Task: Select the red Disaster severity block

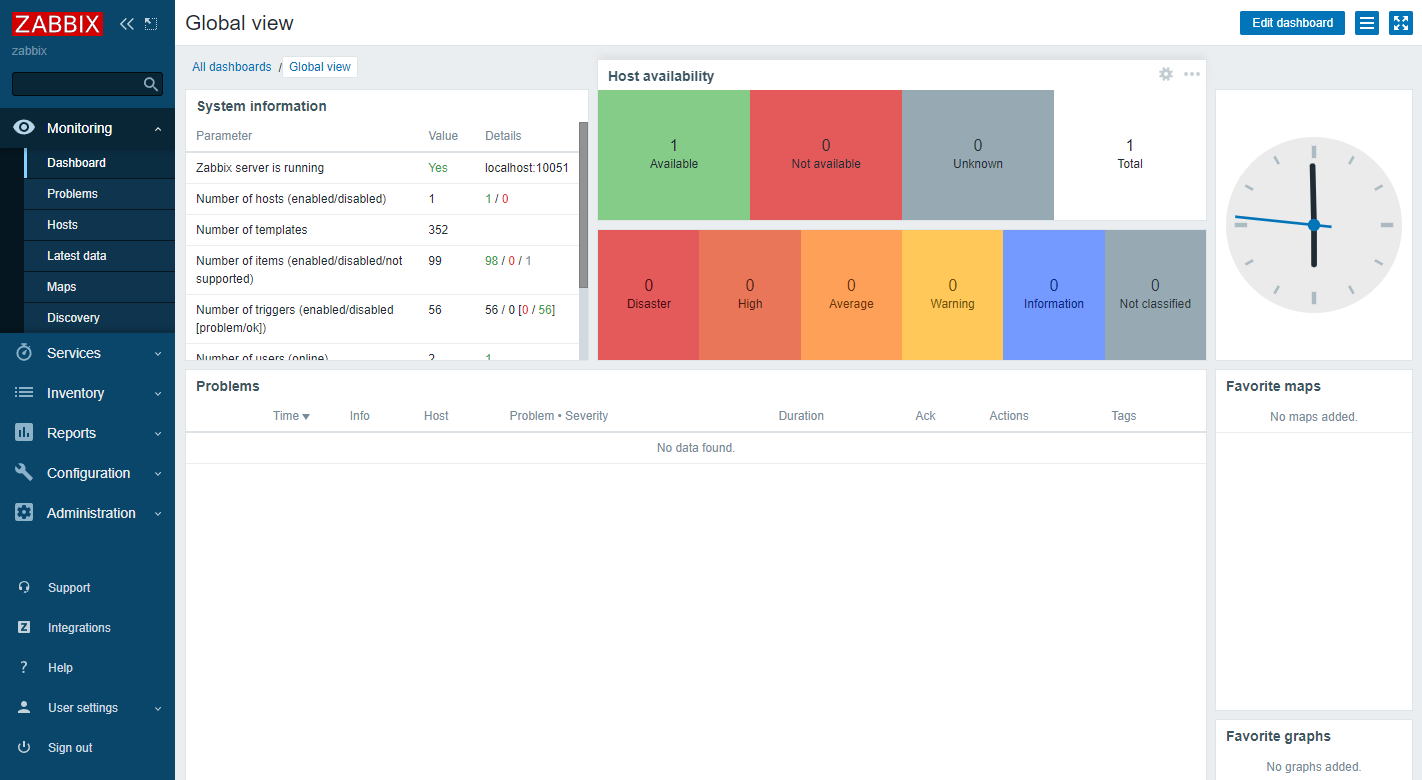Action: 648,294
